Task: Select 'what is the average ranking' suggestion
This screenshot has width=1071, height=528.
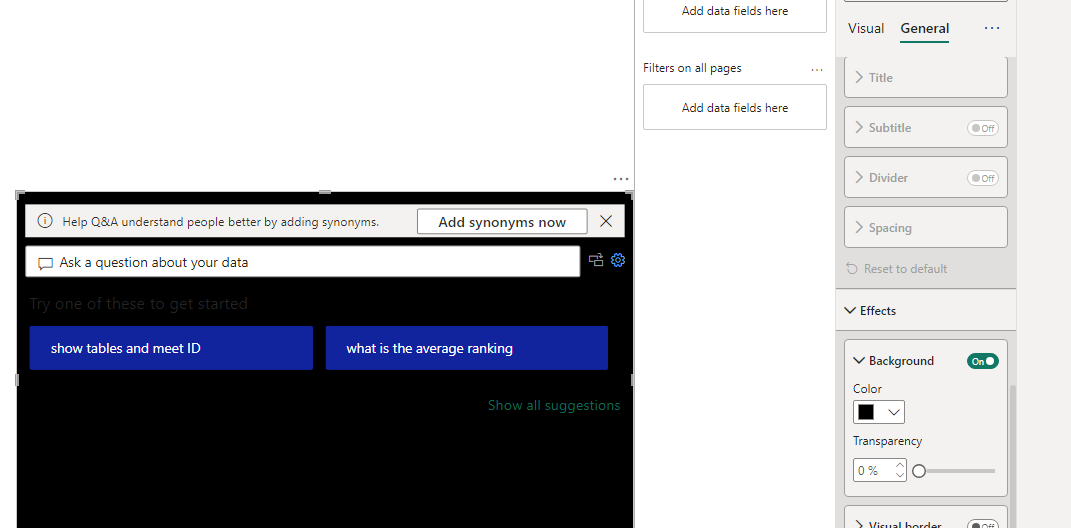Action: point(467,348)
